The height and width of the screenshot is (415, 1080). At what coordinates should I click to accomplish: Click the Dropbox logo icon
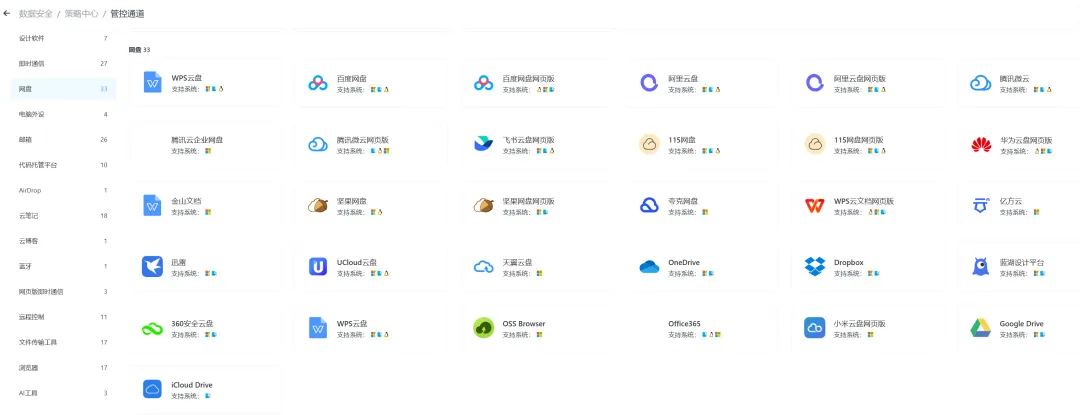pos(815,266)
